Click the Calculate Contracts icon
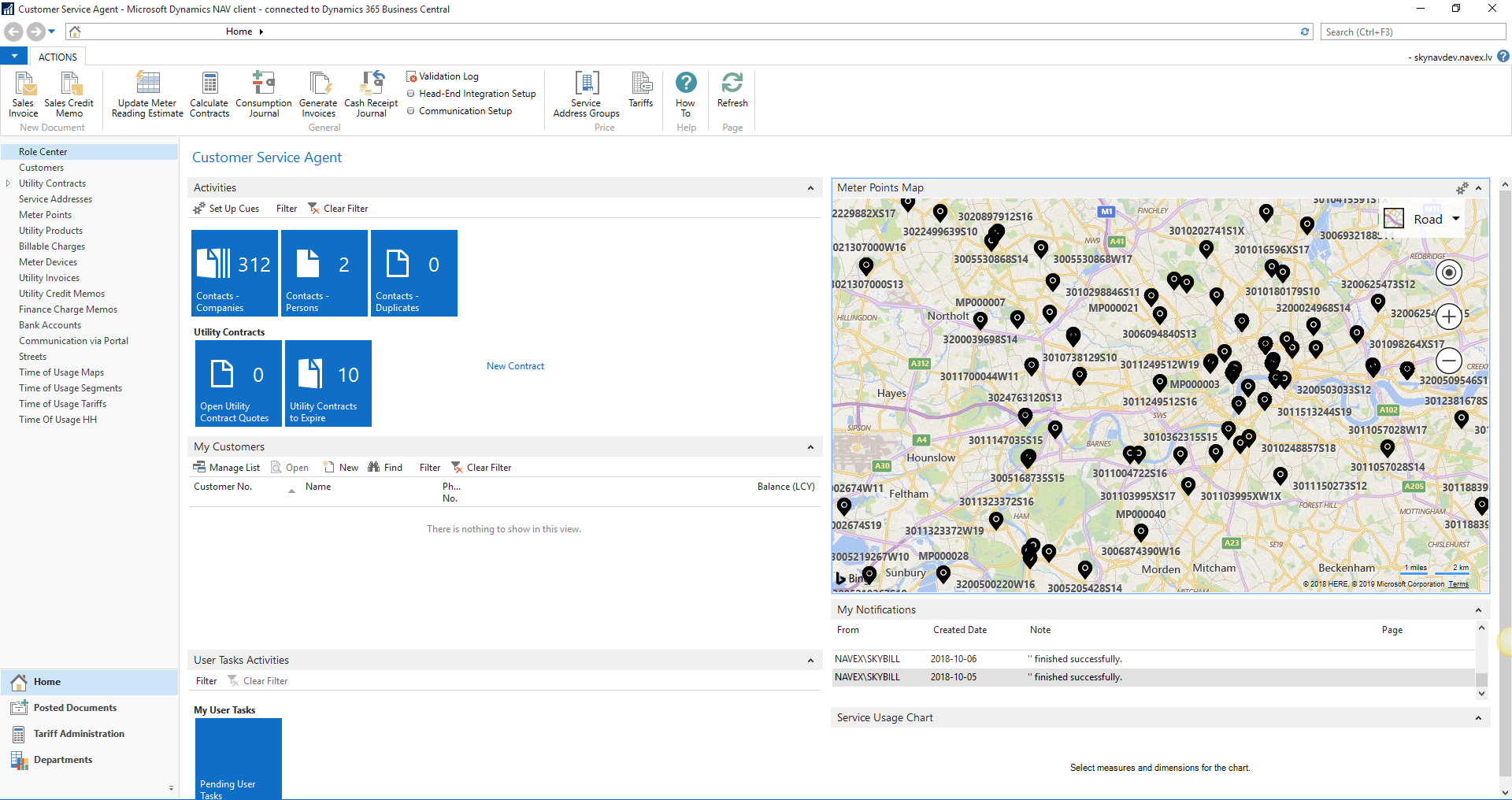This screenshot has width=1512, height=800. click(x=209, y=94)
